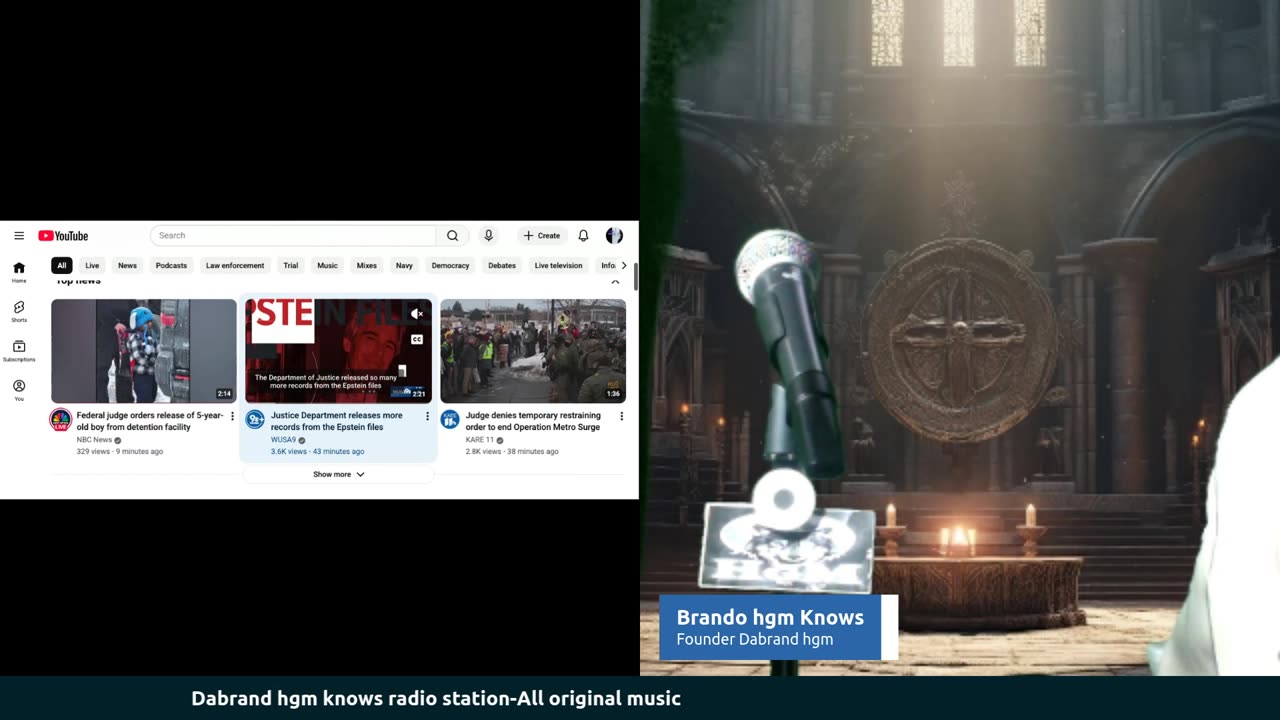Screen dimensions: 1280x720
Task: Open the account avatar menu
Action: coord(614,236)
